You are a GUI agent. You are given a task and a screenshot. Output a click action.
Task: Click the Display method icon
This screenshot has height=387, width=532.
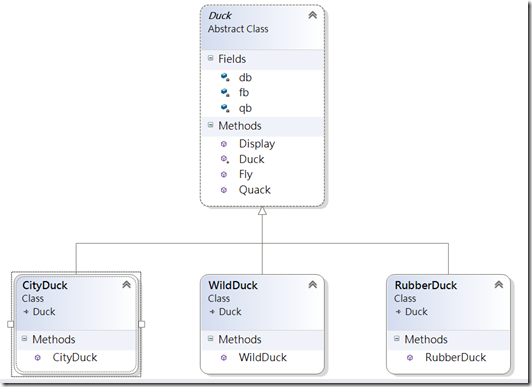pos(224,144)
